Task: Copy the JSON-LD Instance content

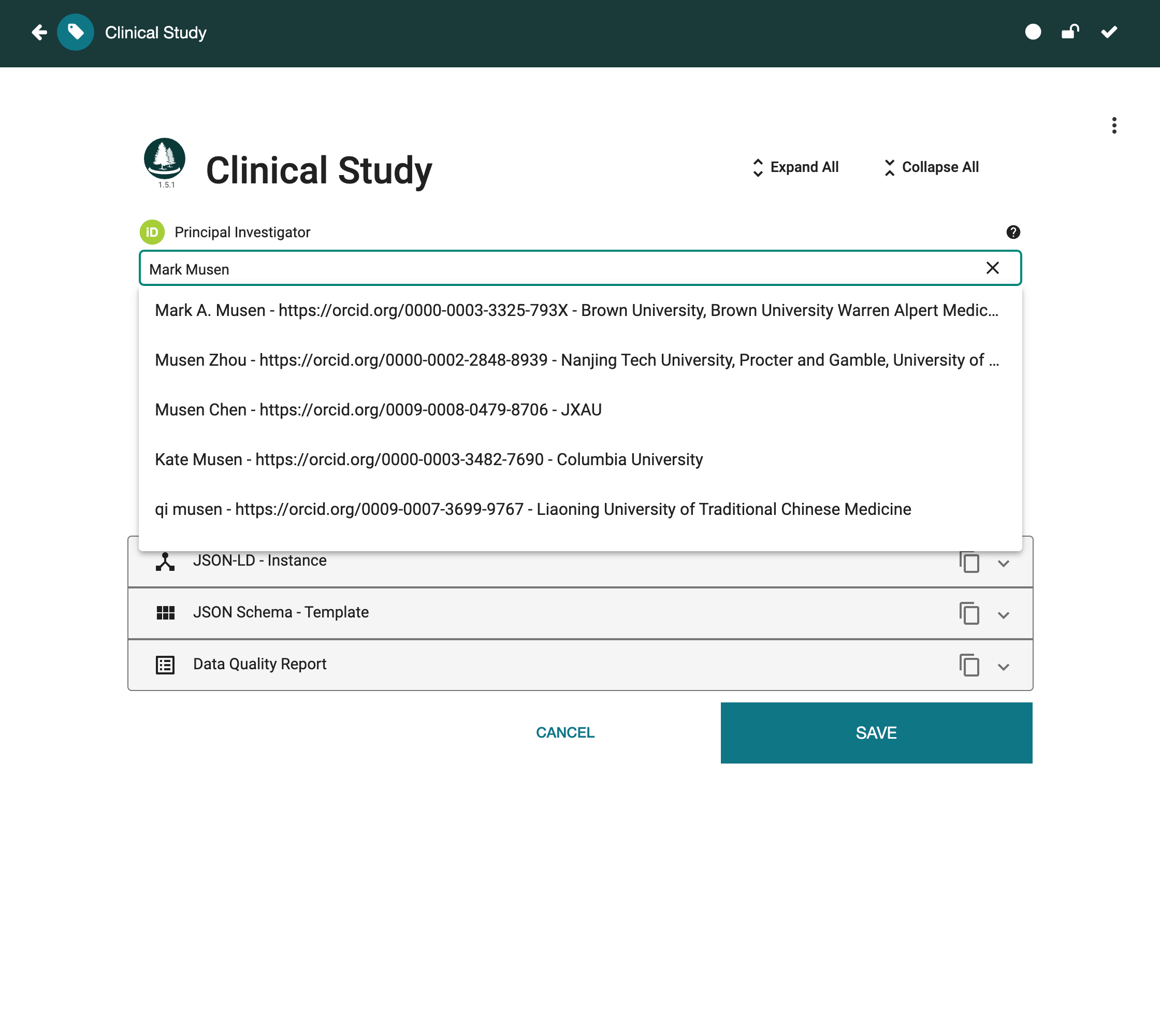Action: coord(969,562)
